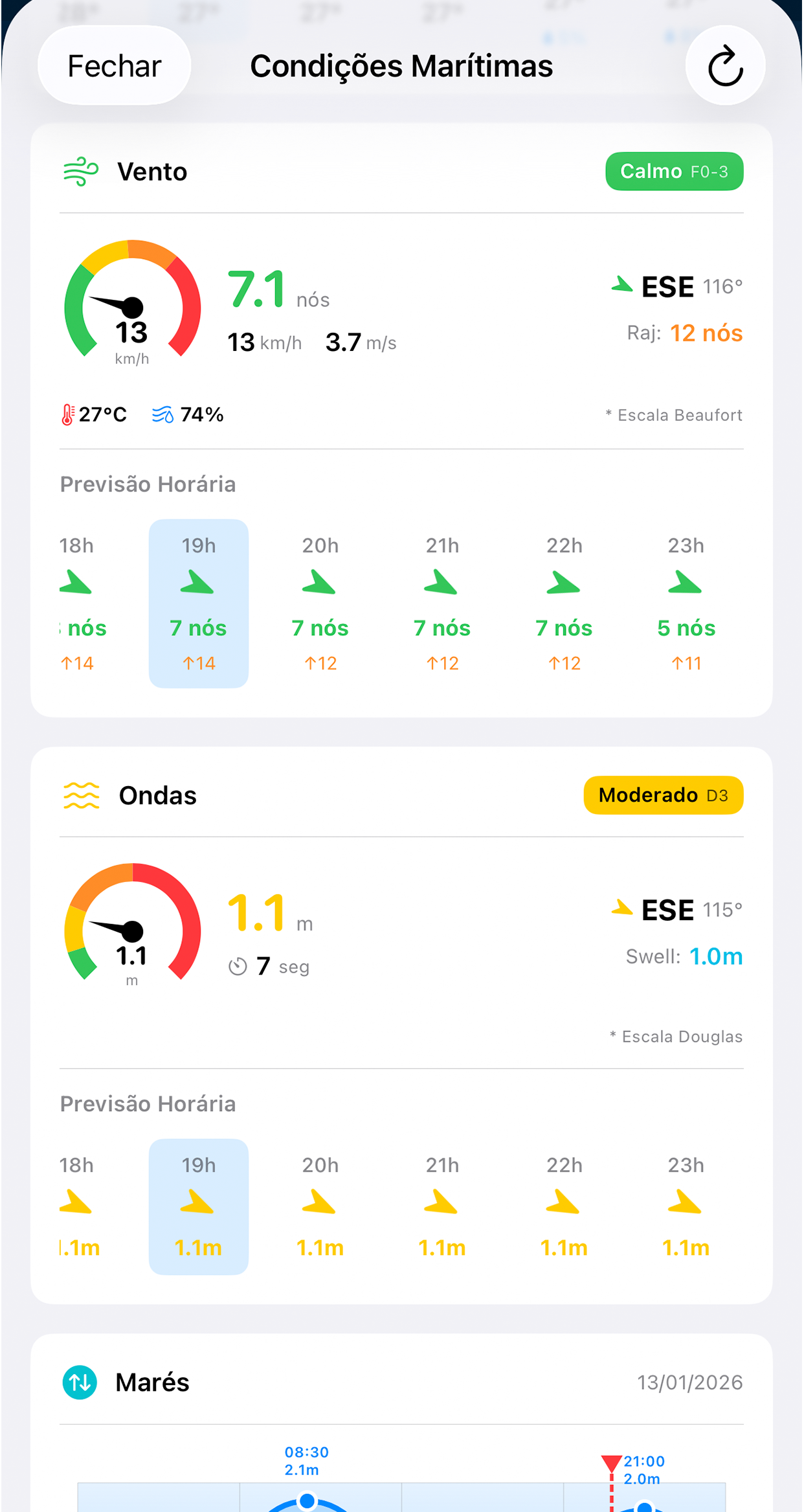The height and width of the screenshot is (1512, 804).
Task: Tap the Calmo F0-3 badge
Action: [x=674, y=172]
